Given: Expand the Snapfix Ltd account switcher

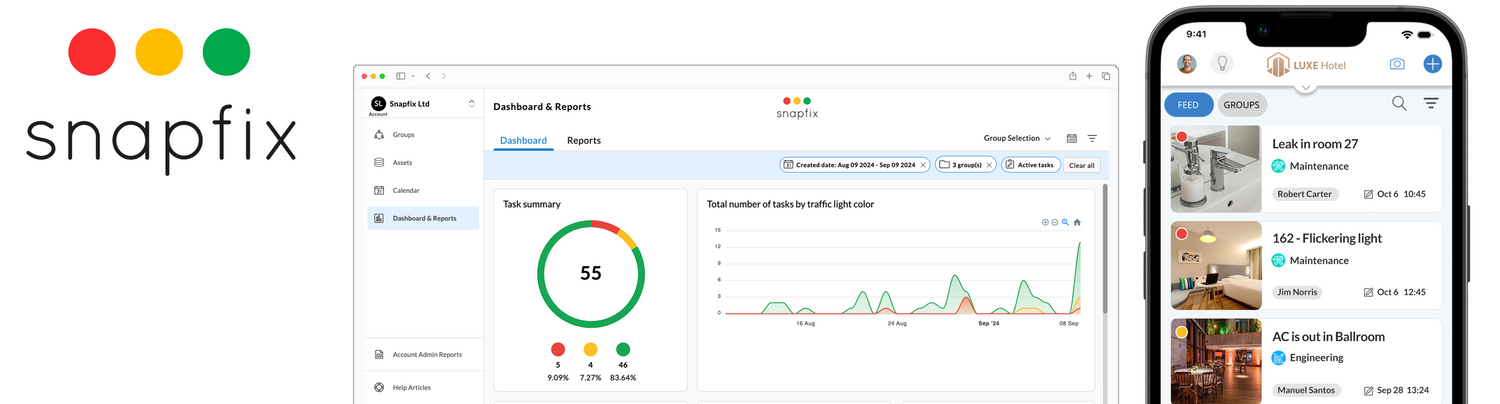Looking at the screenshot, I should point(472,103).
